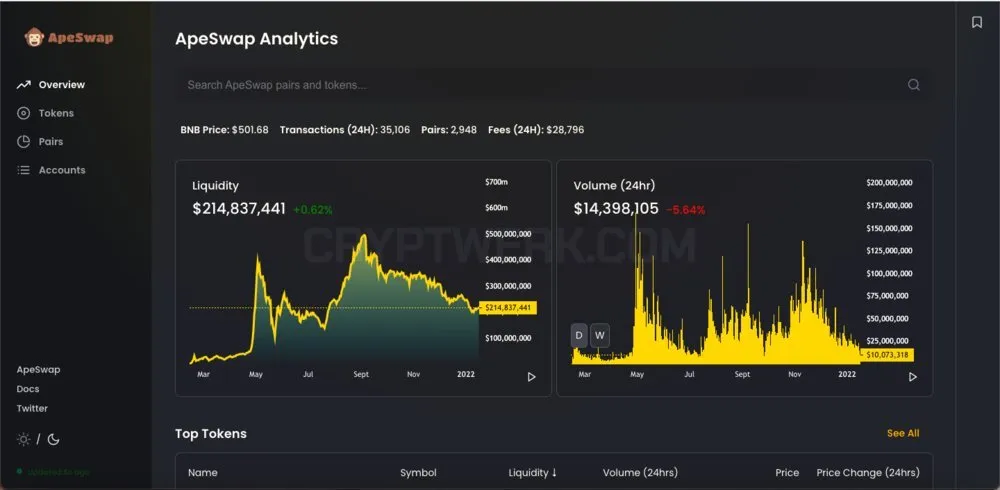
Task: Click the Pairs pie chart icon
Action: pos(24,142)
